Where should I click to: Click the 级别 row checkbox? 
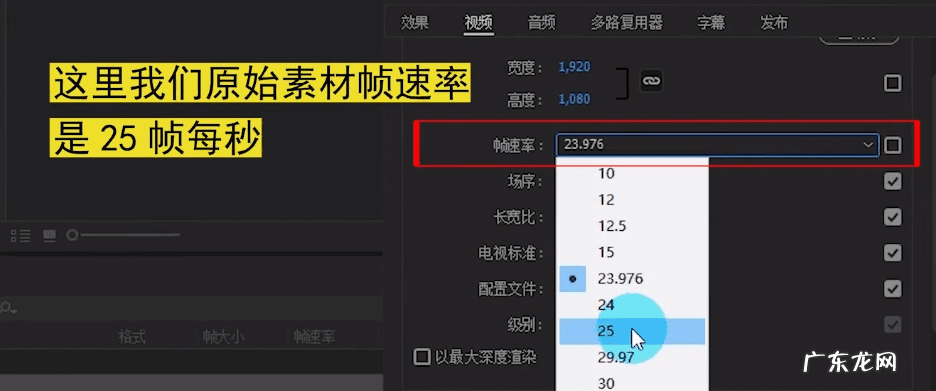(892, 325)
